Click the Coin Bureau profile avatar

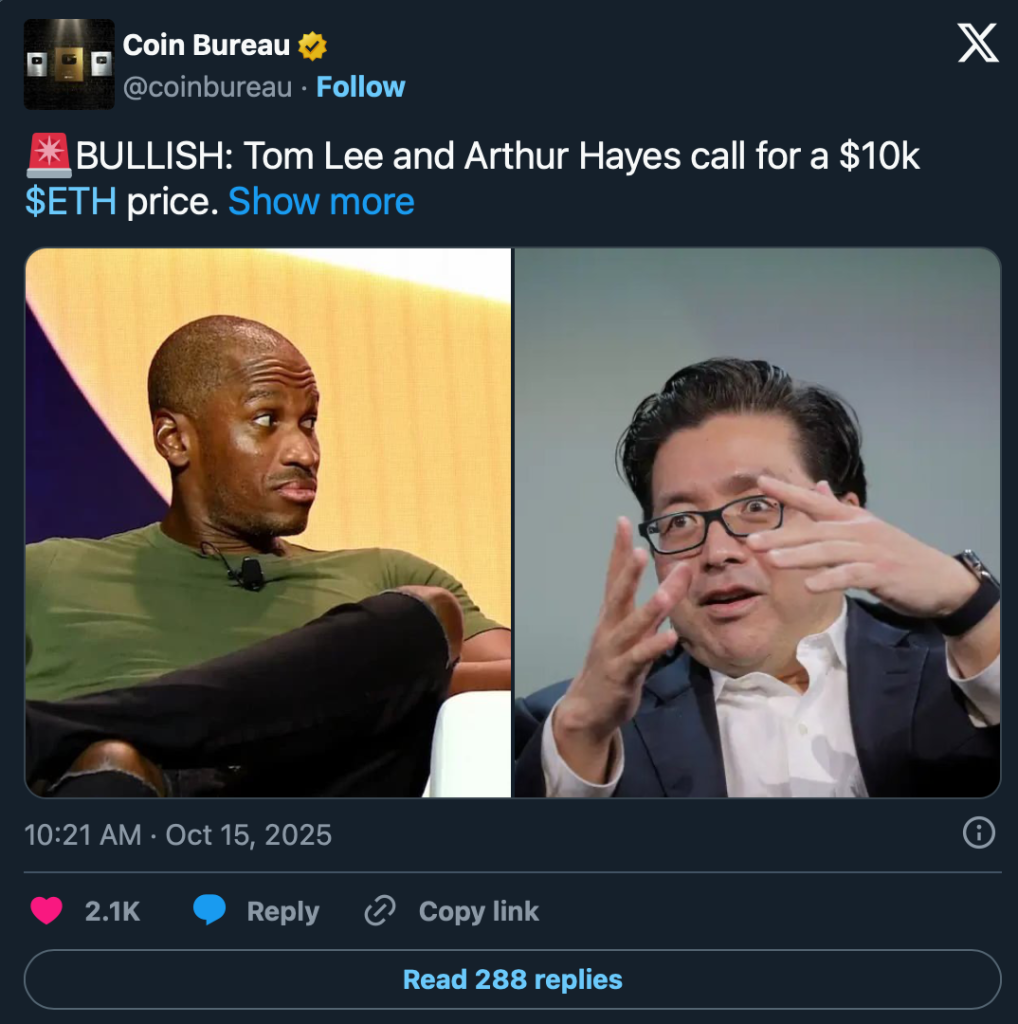(x=69, y=64)
